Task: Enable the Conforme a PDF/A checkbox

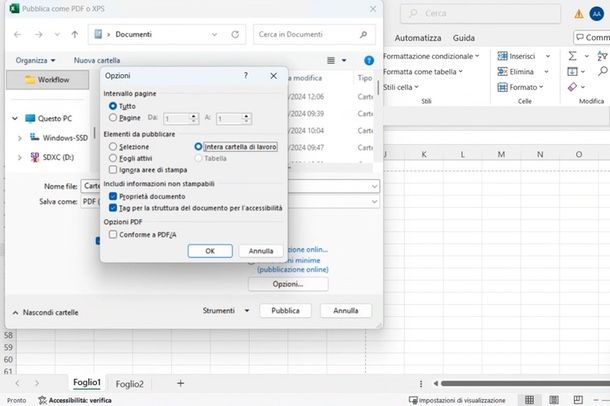Action: (113, 234)
